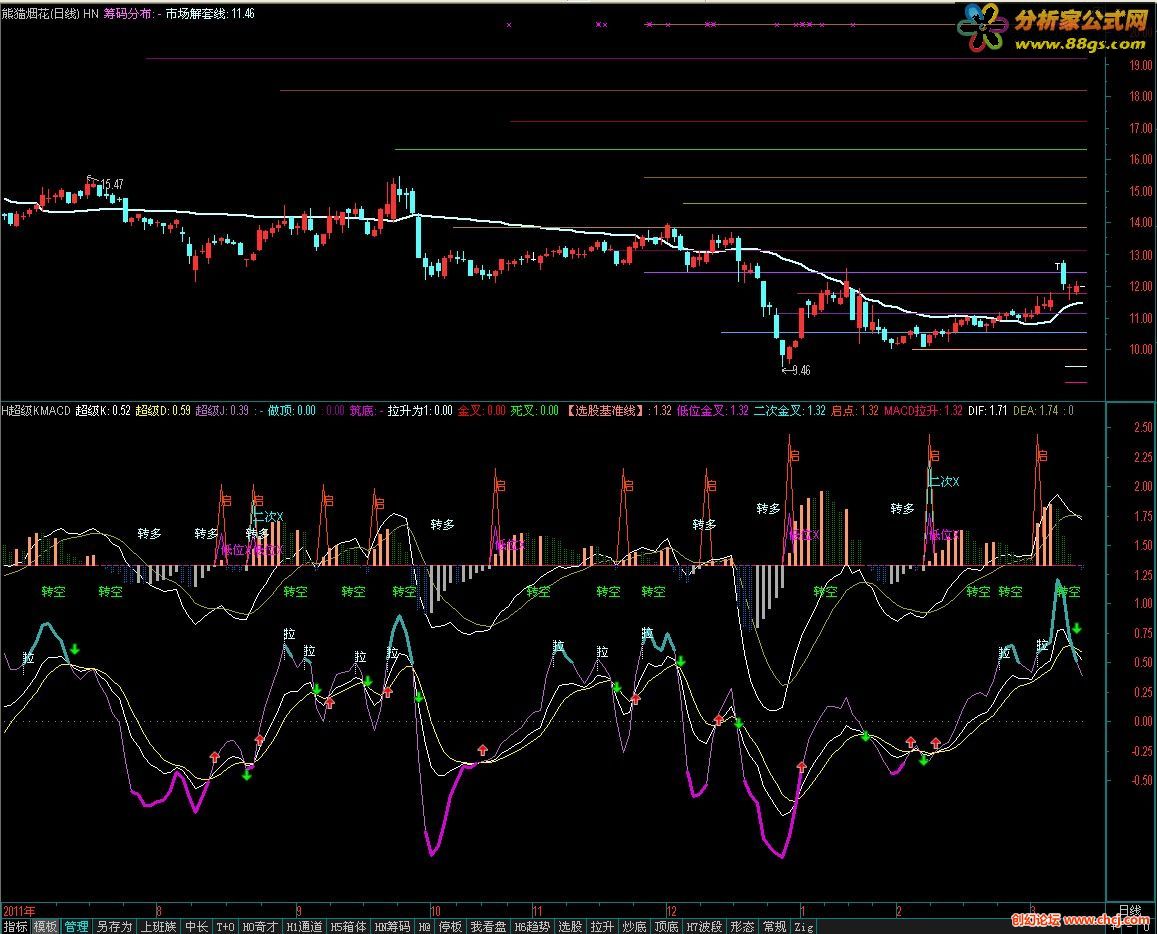Click the 【选股基准线】 label
1157x934 pixels.
606,410
